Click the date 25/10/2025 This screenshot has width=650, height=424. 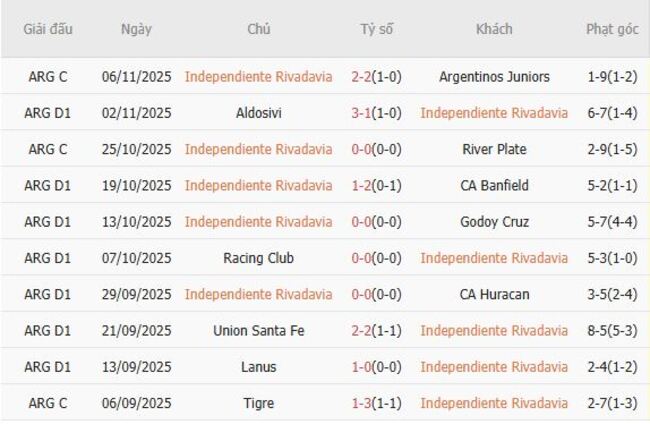click(x=136, y=149)
